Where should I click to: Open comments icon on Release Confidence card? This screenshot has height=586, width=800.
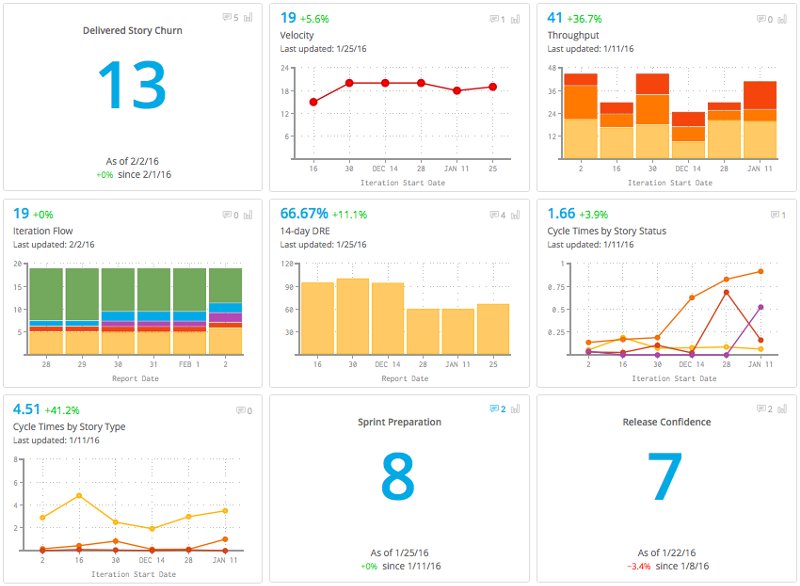point(764,409)
